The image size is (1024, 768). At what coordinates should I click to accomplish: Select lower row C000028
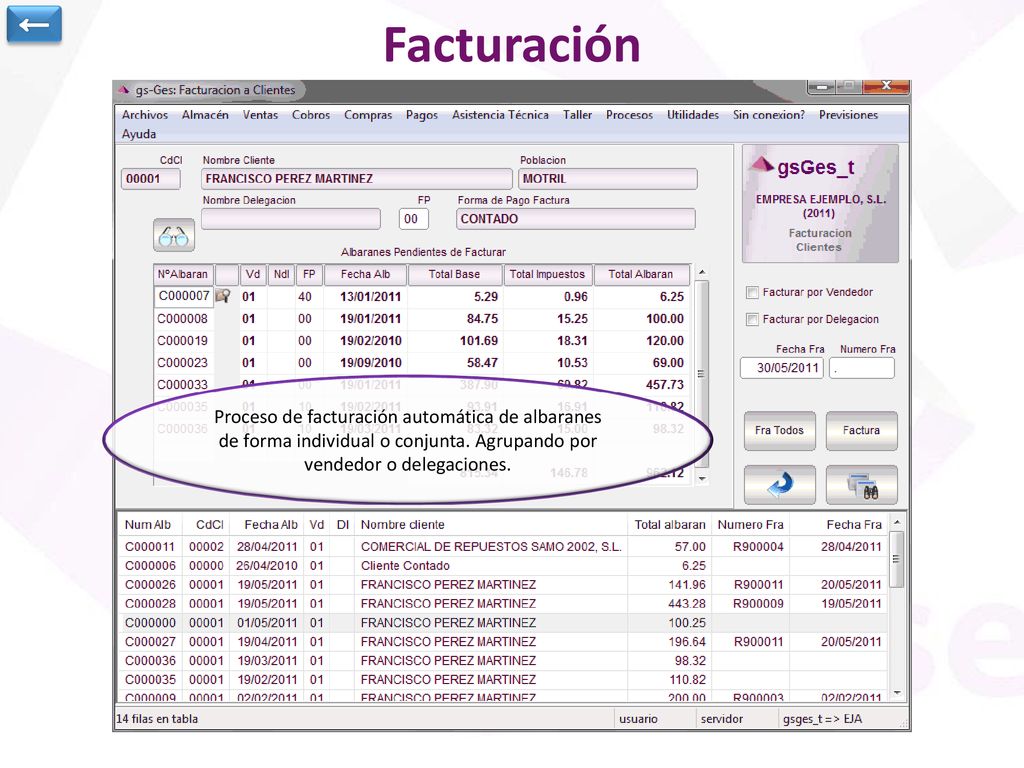(x=503, y=603)
